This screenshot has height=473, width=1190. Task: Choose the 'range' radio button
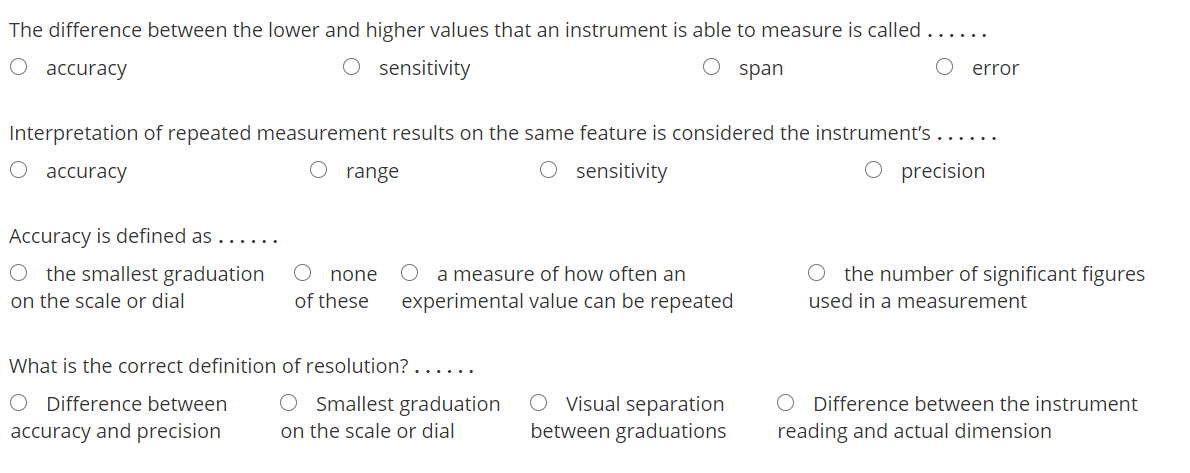[319, 171]
